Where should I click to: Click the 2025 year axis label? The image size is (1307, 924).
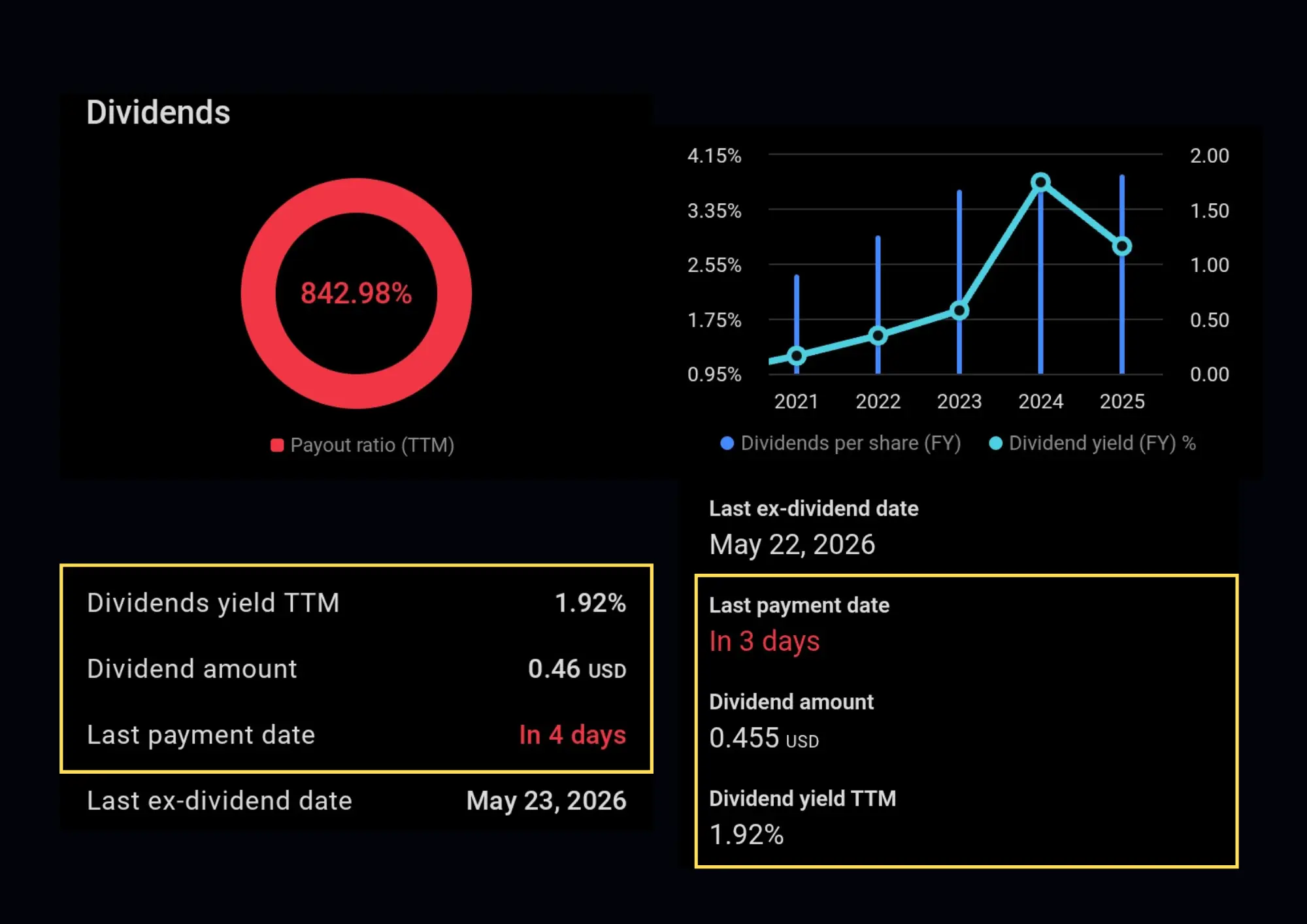pyautogui.click(x=1122, y=401)
